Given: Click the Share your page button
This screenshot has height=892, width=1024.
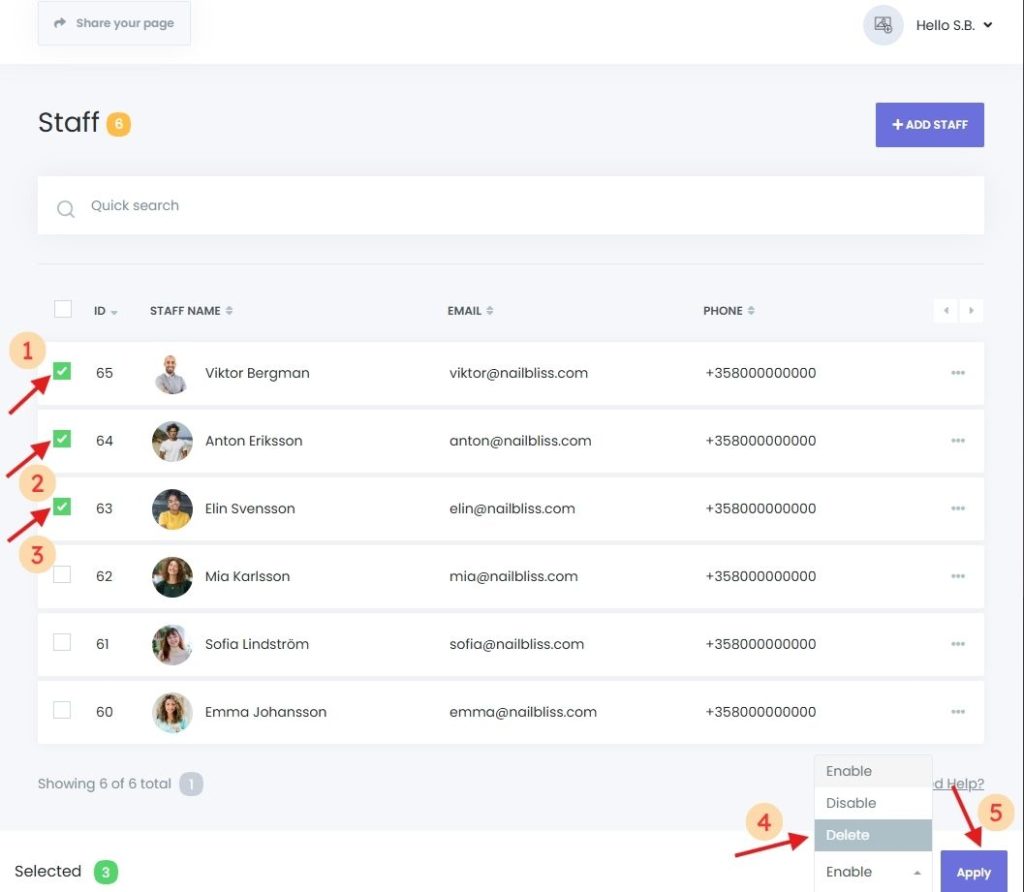Looking at the screenshot, I should (114, 23).
